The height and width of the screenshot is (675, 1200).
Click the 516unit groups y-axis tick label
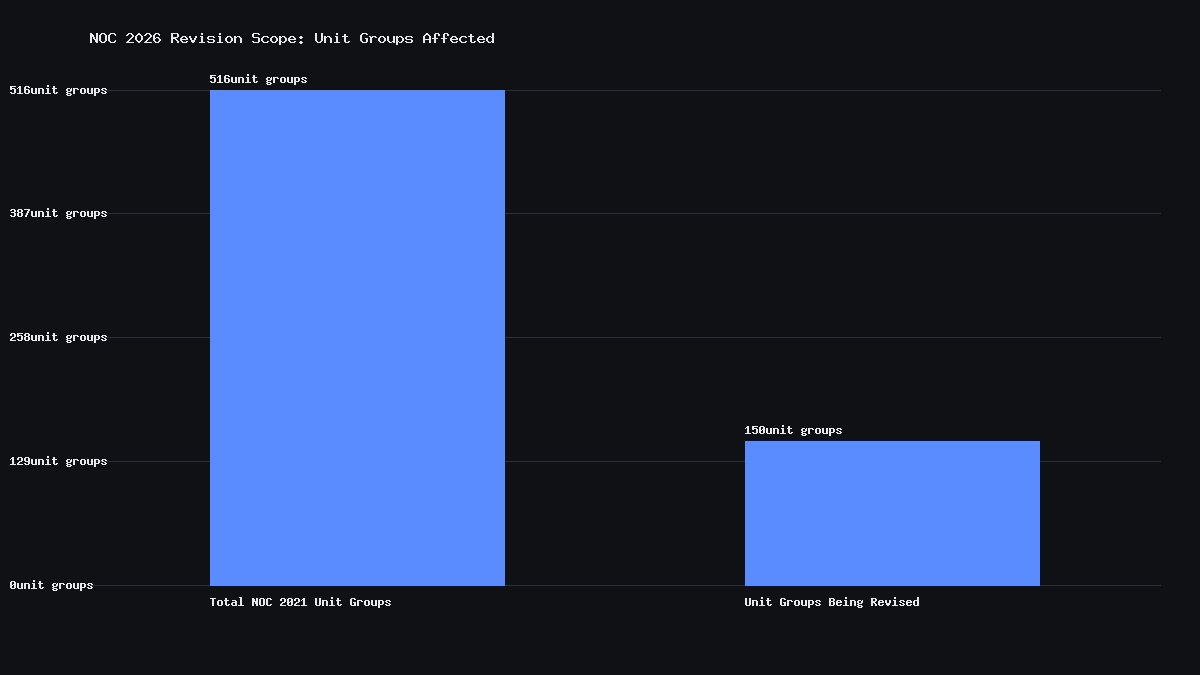click(58, 90)
